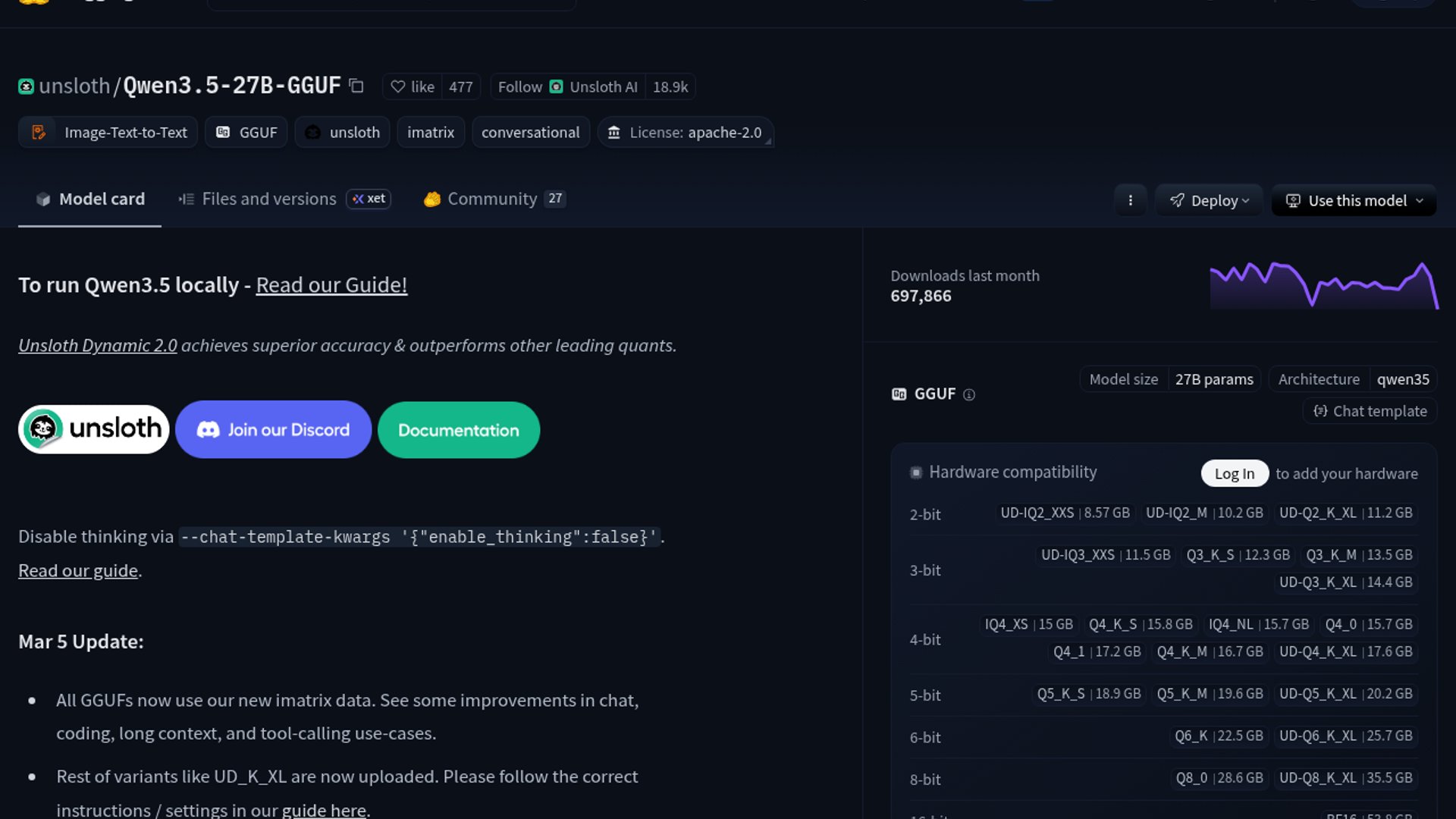
Task: Copy model name with the copy icon
Action: 356,86
